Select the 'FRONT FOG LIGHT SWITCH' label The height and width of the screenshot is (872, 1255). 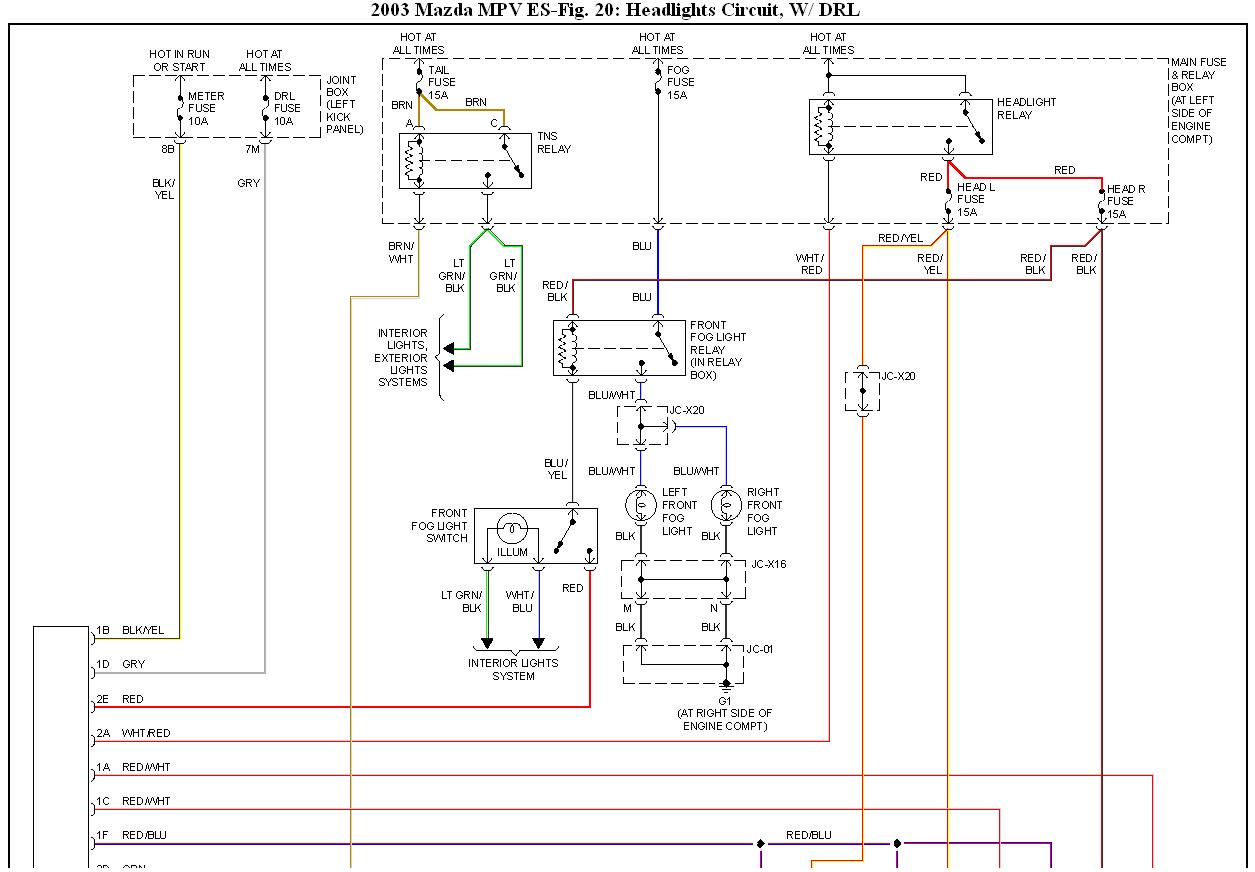point(439,525)
